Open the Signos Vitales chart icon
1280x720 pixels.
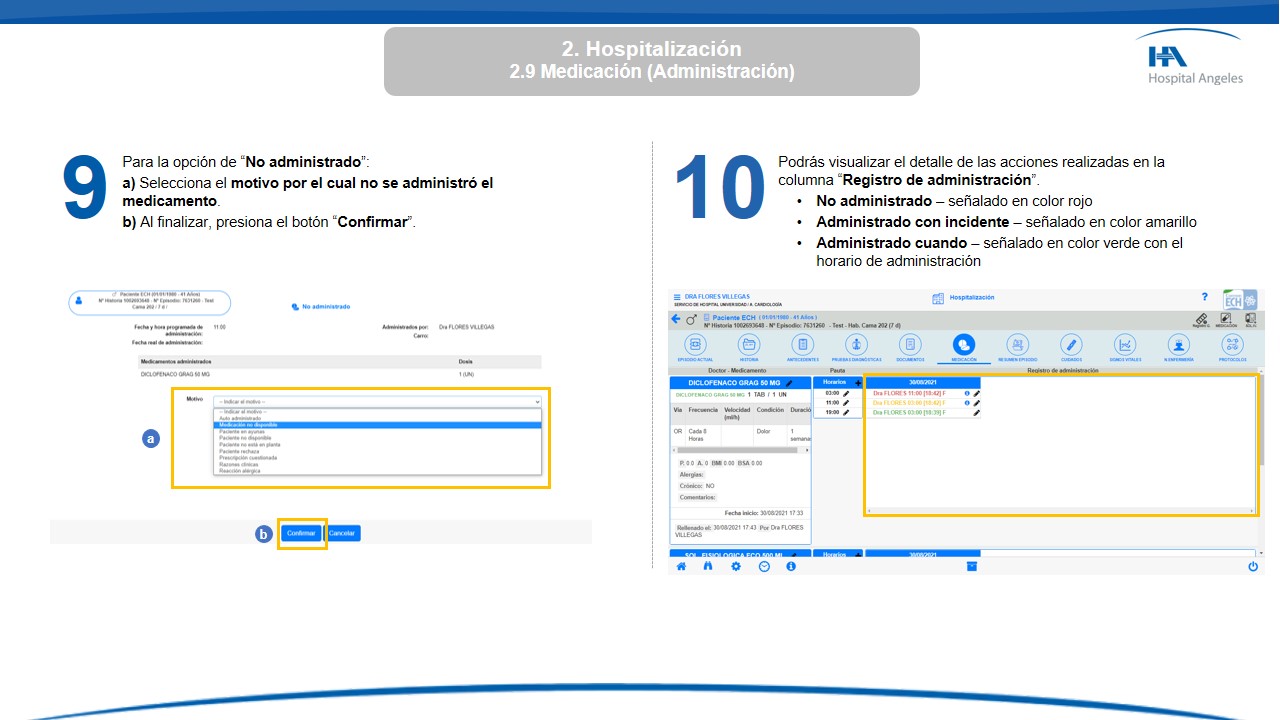[x=1125, y=345]
